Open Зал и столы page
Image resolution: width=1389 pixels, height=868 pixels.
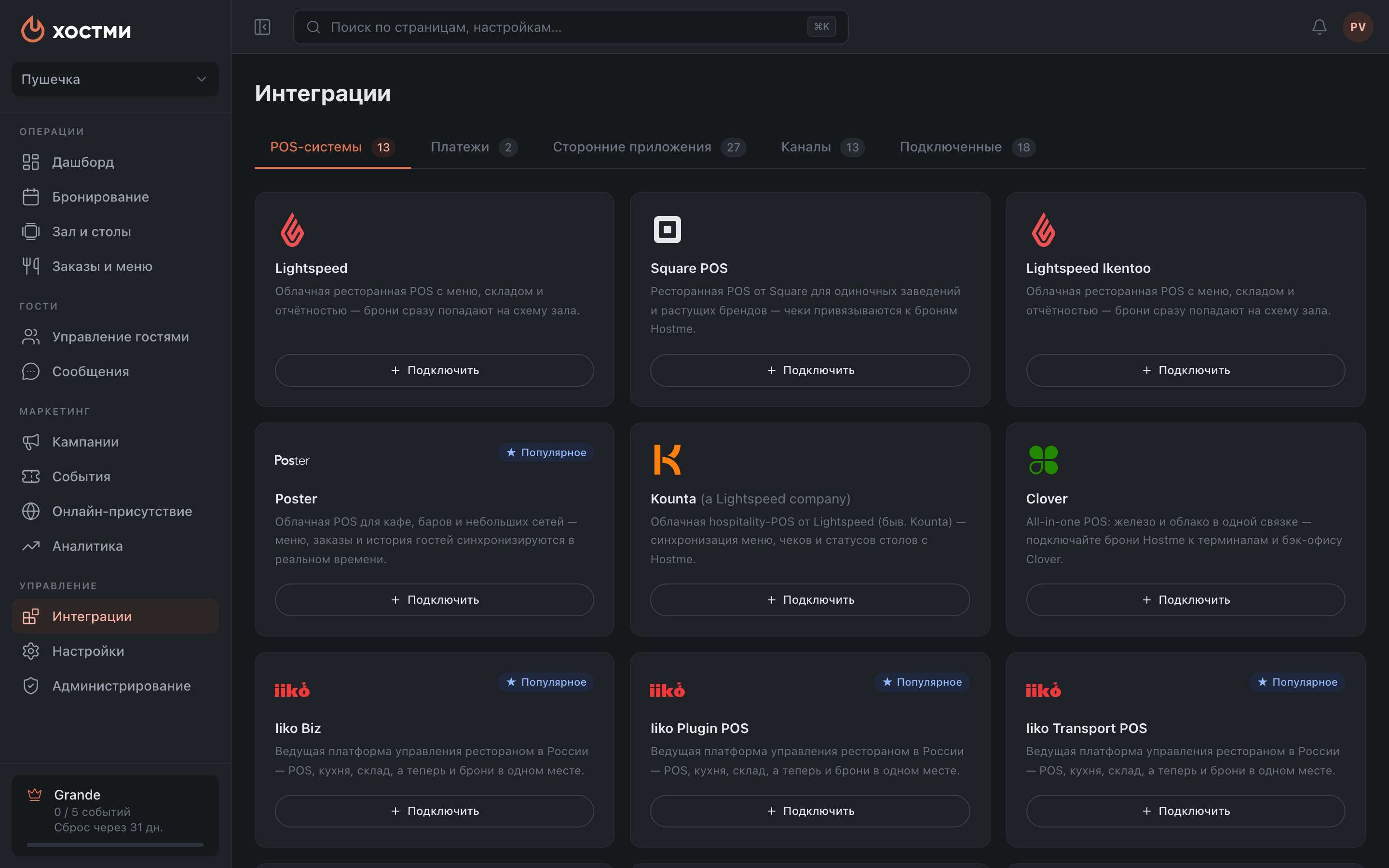115,231
